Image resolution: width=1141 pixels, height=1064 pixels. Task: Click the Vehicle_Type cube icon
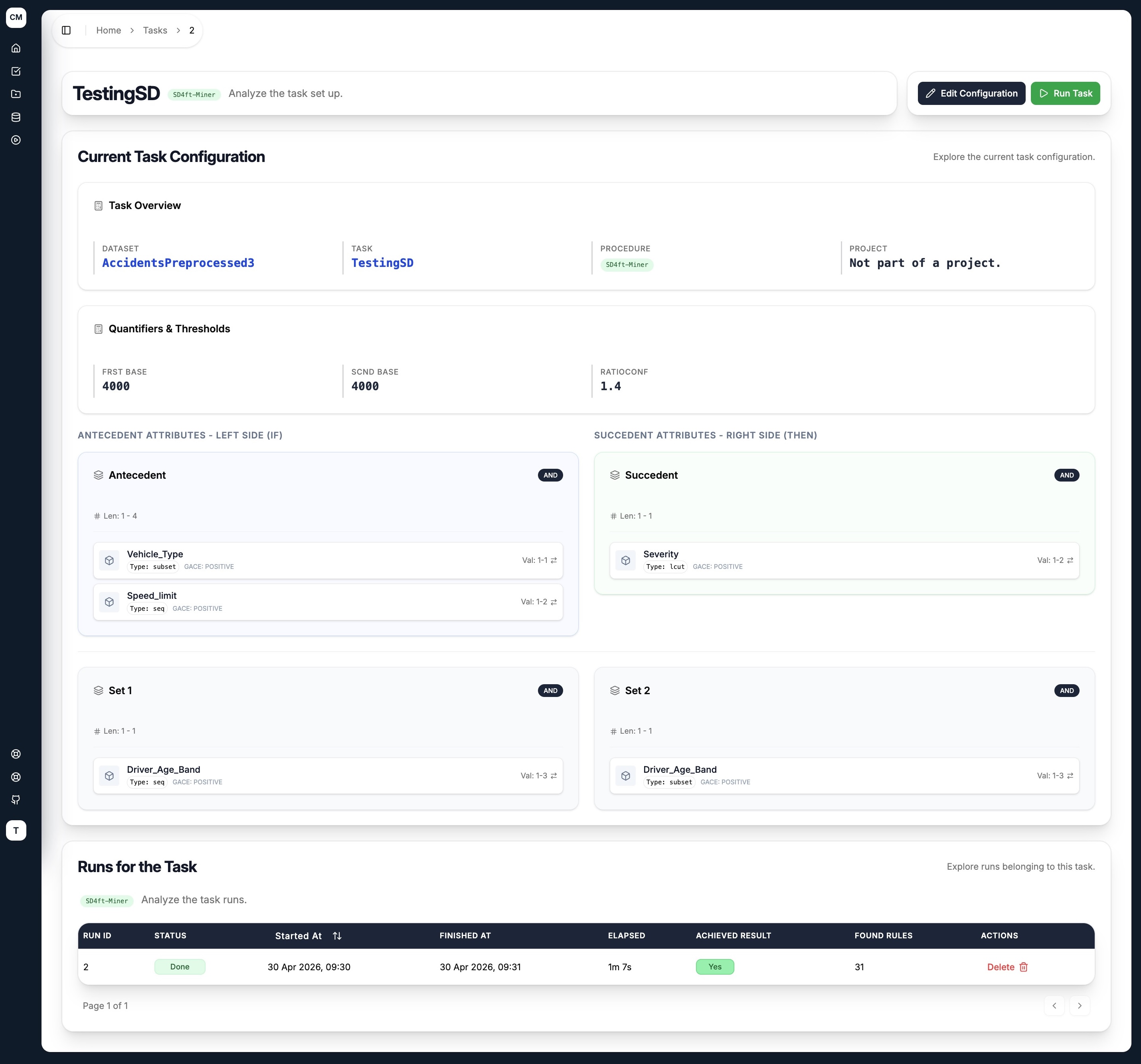pyautogui.click(x=109, y=561)
